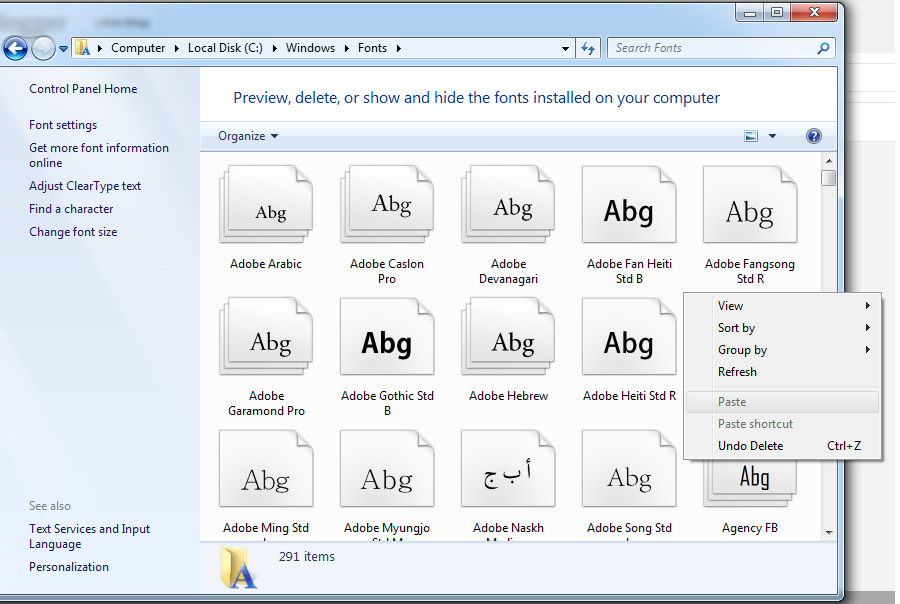Open Personalization link
Viewport: 900px width, 604px height.
tap(69, 567)
